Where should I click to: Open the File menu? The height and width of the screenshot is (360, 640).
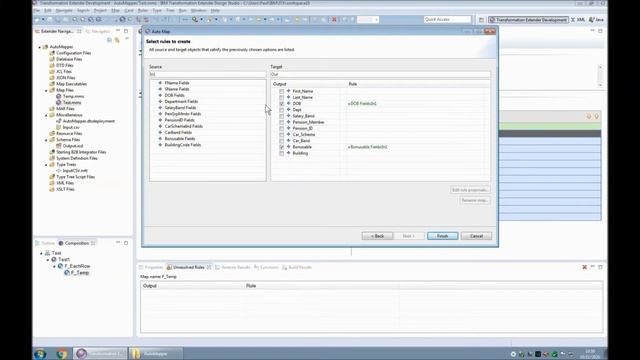coord(37,10)
